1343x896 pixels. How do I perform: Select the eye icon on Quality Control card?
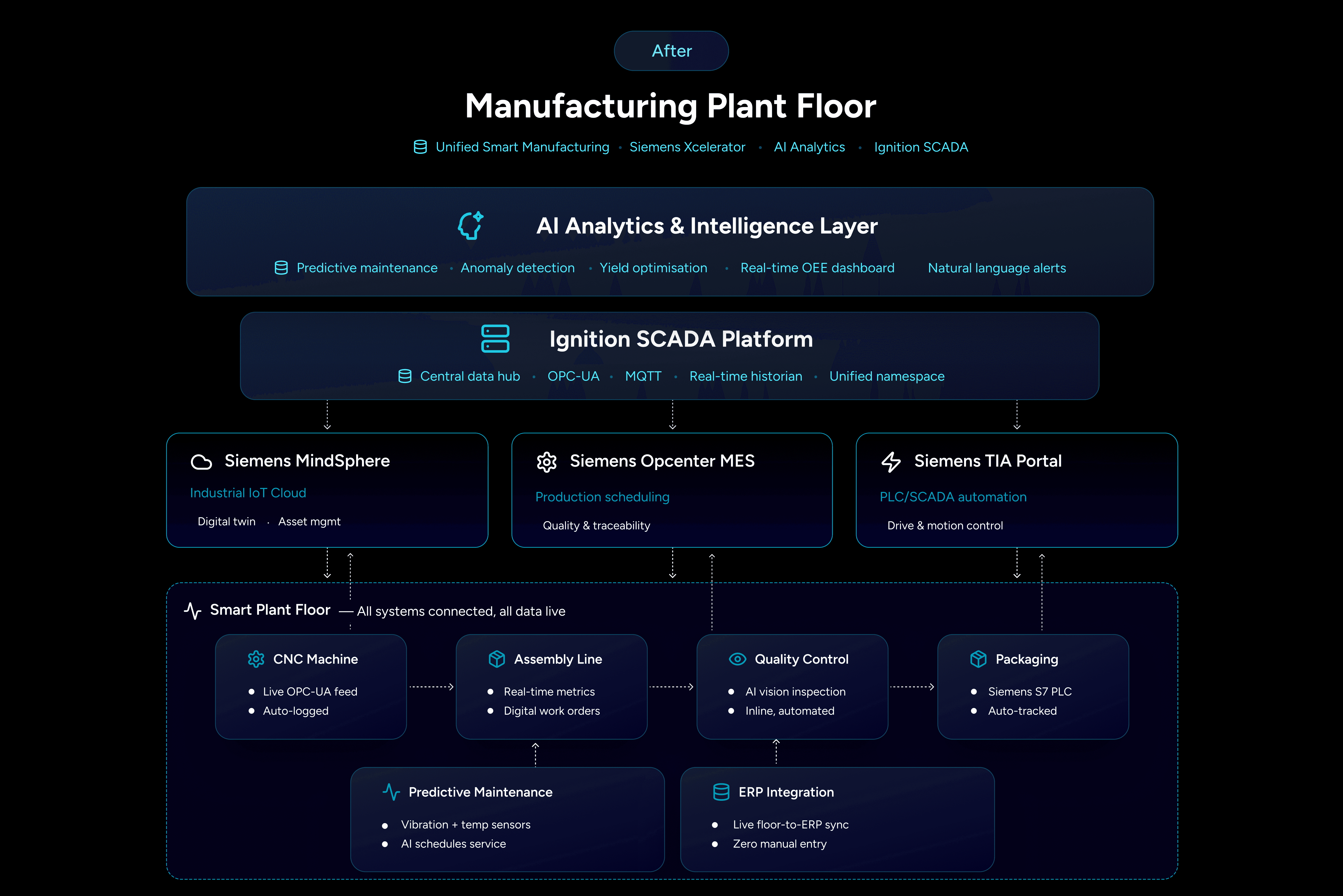click(x=737, y=659)
